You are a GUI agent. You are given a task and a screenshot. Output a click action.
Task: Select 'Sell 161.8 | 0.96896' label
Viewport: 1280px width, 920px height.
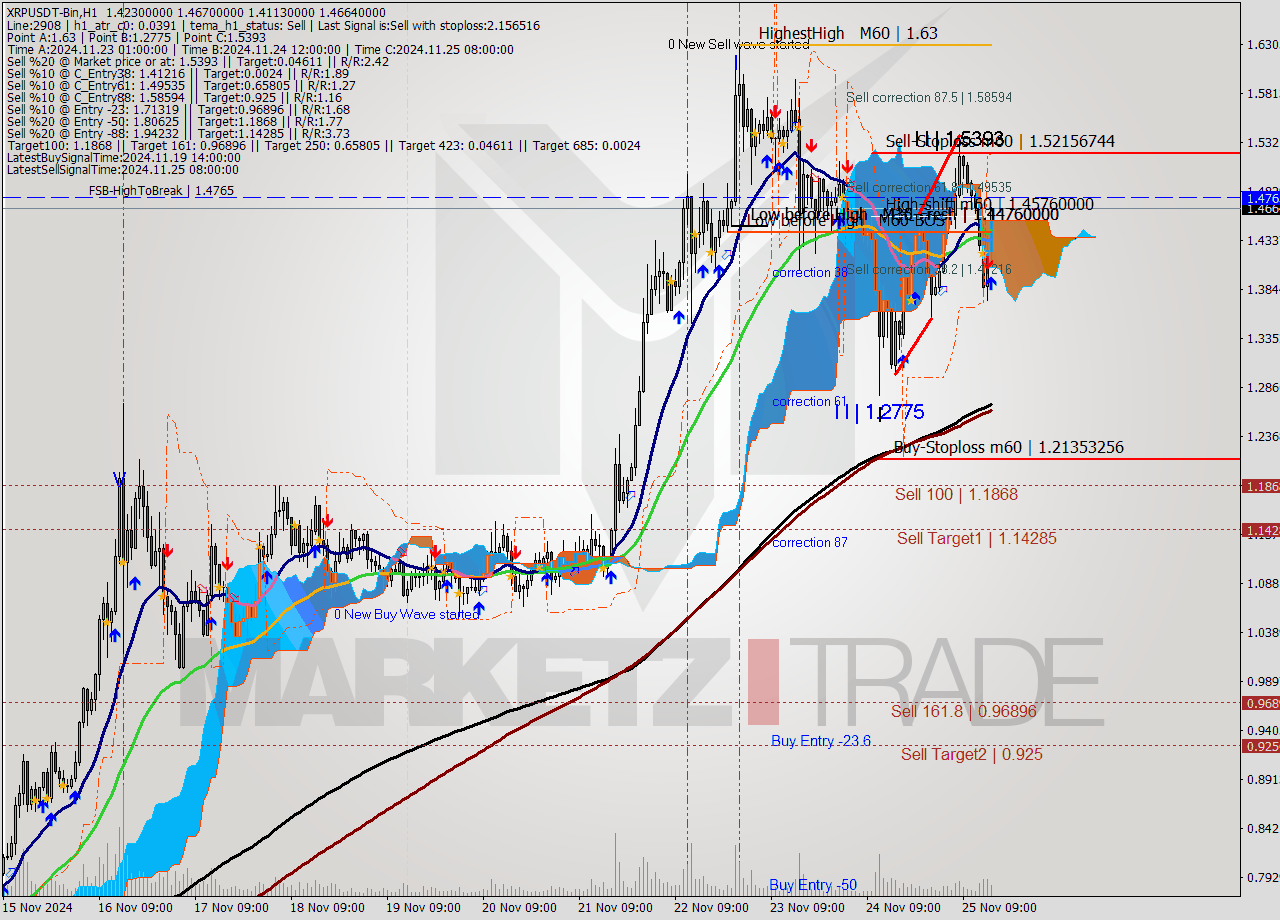[x=964, y=711]
